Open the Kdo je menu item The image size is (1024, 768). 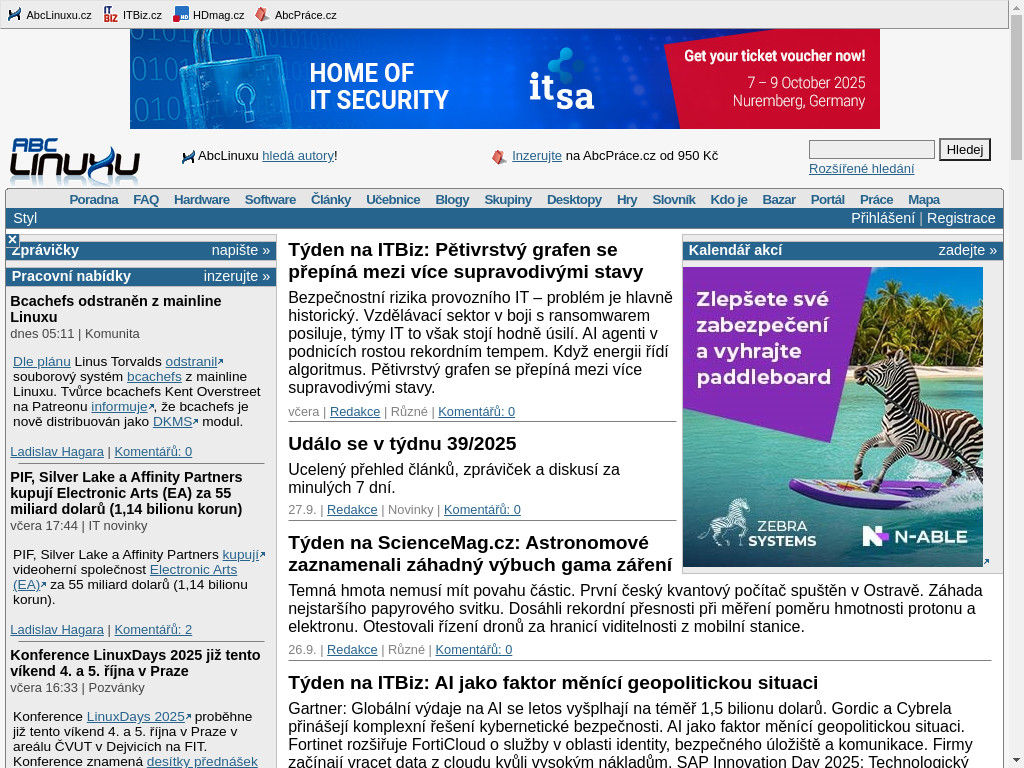pos(728,199)
